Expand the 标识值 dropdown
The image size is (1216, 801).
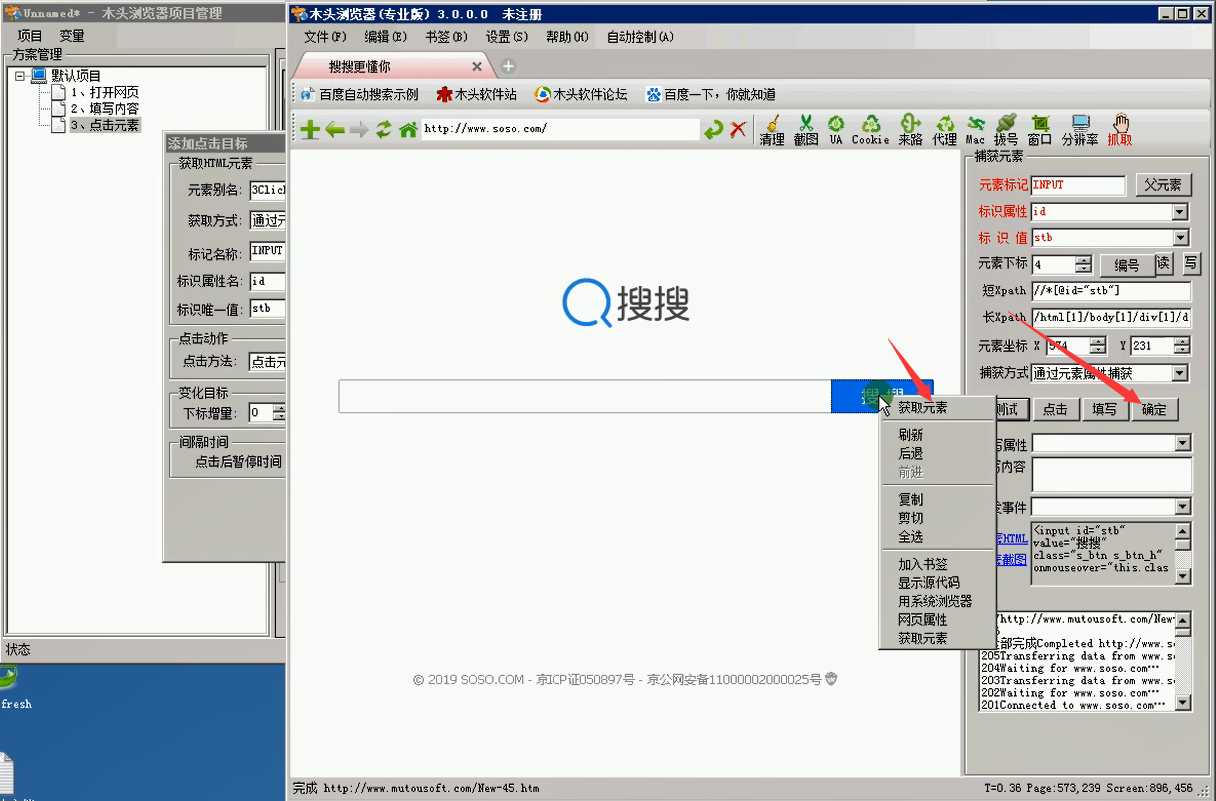[1180, 238]
